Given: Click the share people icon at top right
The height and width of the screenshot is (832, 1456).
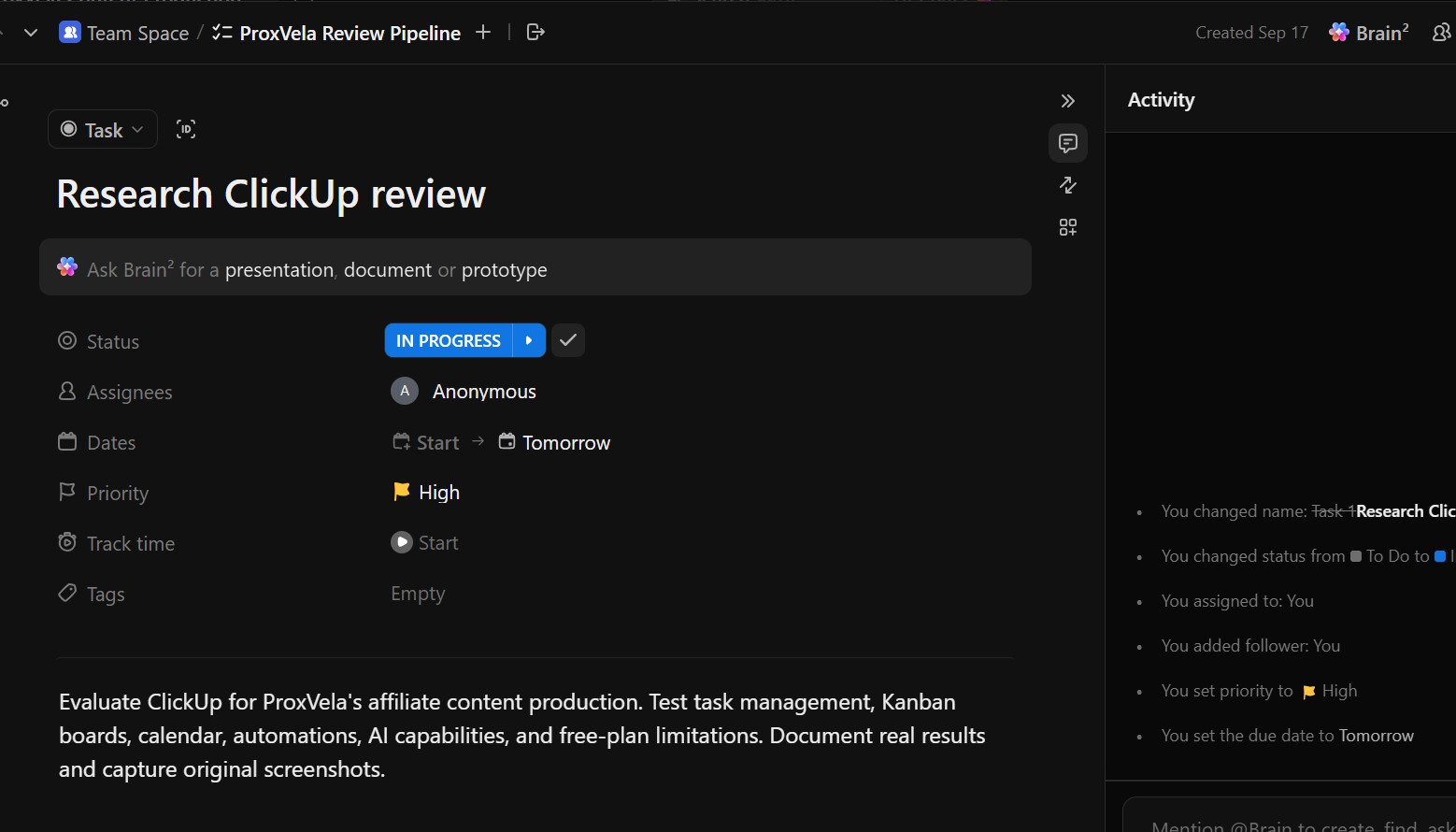Looking at the screenshot, I should click(x=1442, y=33).
